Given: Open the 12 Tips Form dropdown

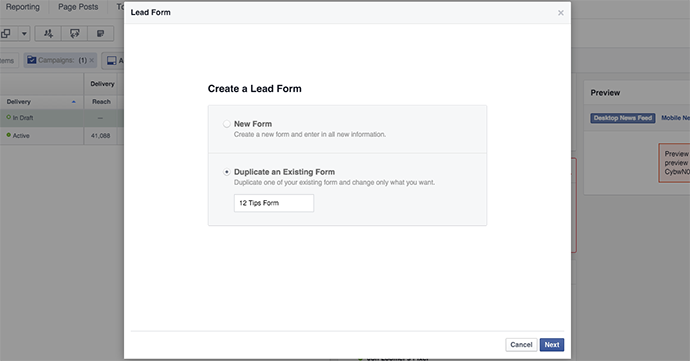Looking at the screenshot, I should tap(274, 203).
